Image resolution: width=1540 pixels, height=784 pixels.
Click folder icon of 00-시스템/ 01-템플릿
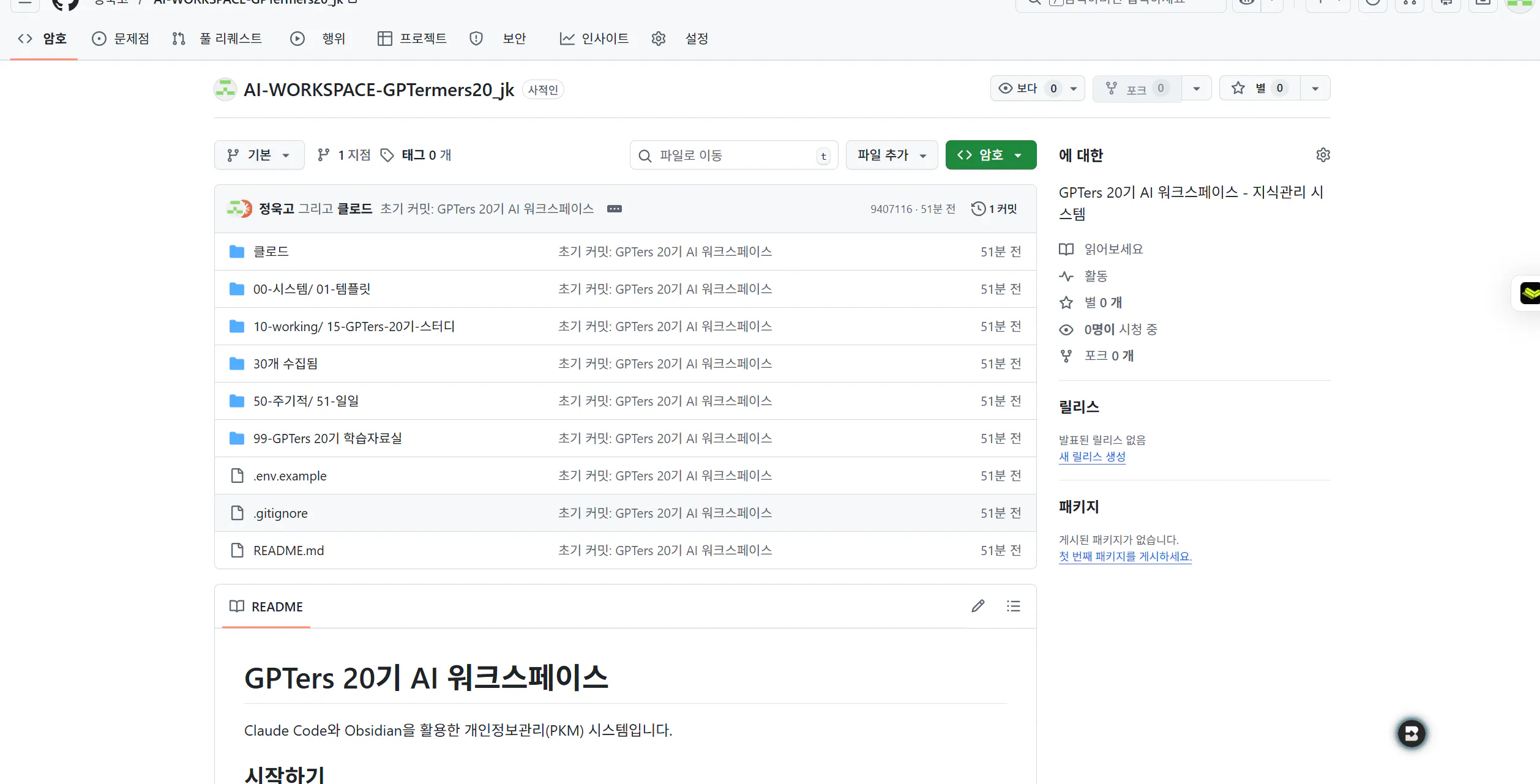(x=237, y=289)
